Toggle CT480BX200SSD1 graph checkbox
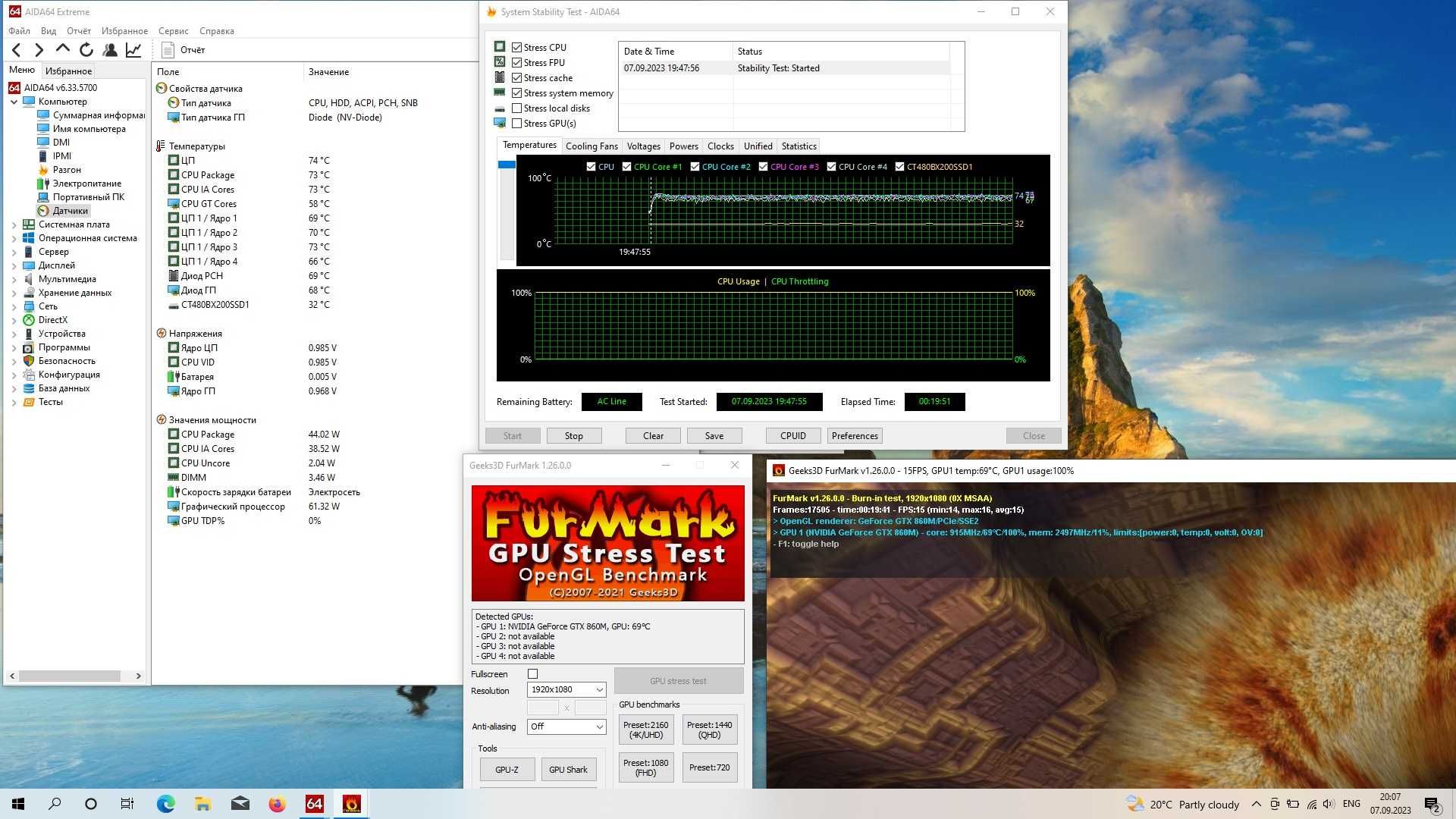The height and width of the screenshot is (819, 1456). tap(899, 167)
